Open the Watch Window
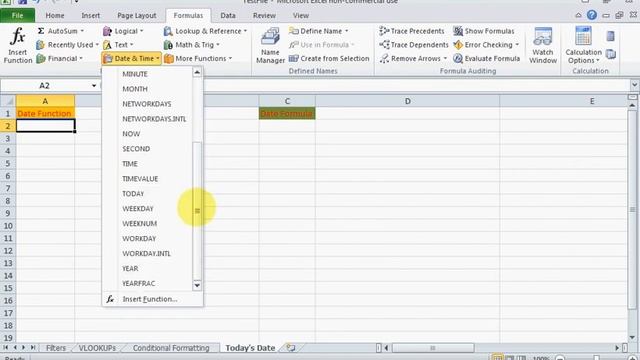This screenshot has width=640, height=360. point(543,45)
